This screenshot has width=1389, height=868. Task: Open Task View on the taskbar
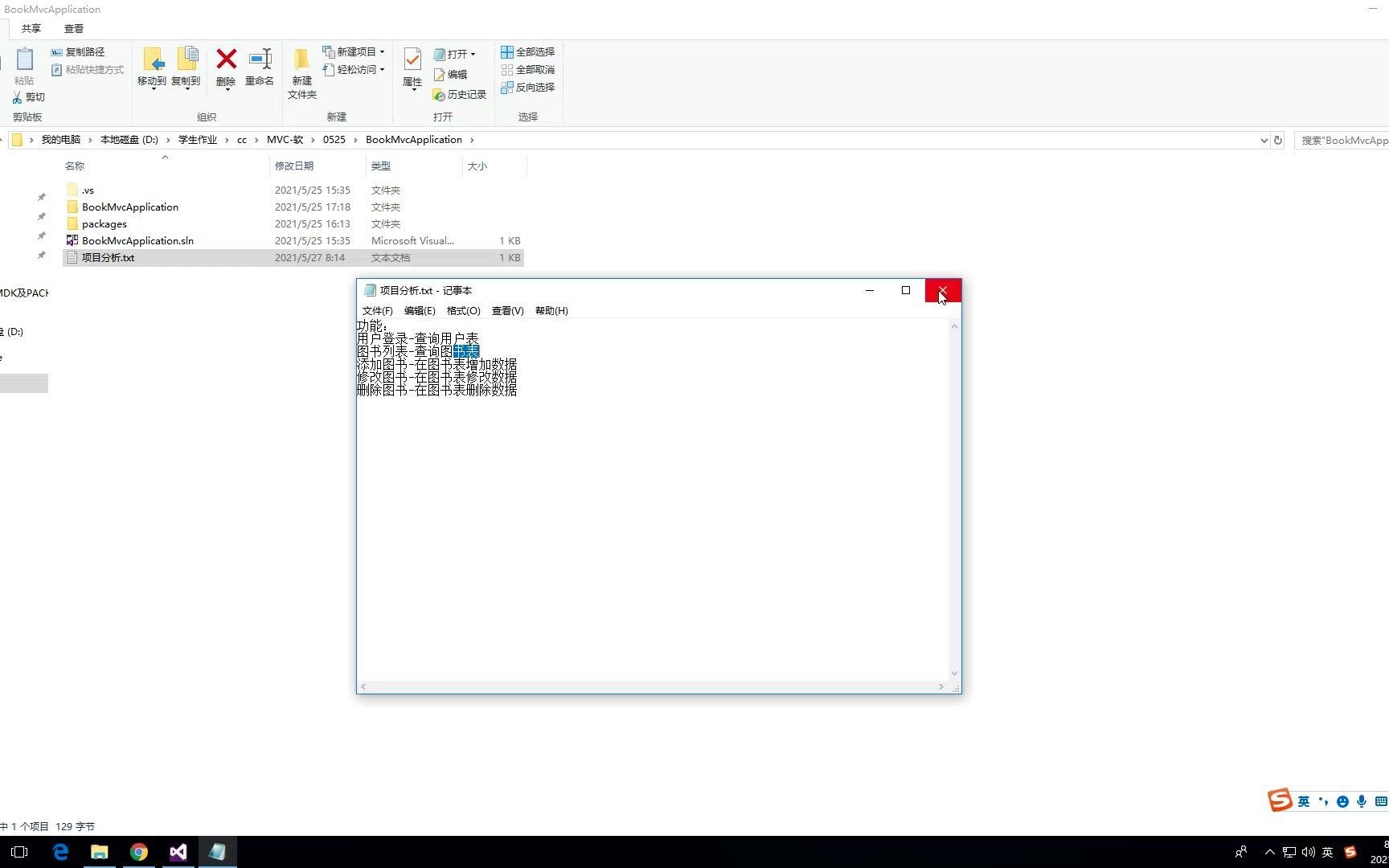(x=20, y=852)
